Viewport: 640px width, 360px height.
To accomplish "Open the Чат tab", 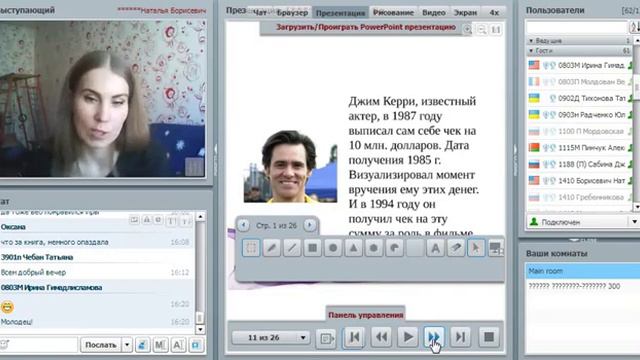I will (260, 13).
